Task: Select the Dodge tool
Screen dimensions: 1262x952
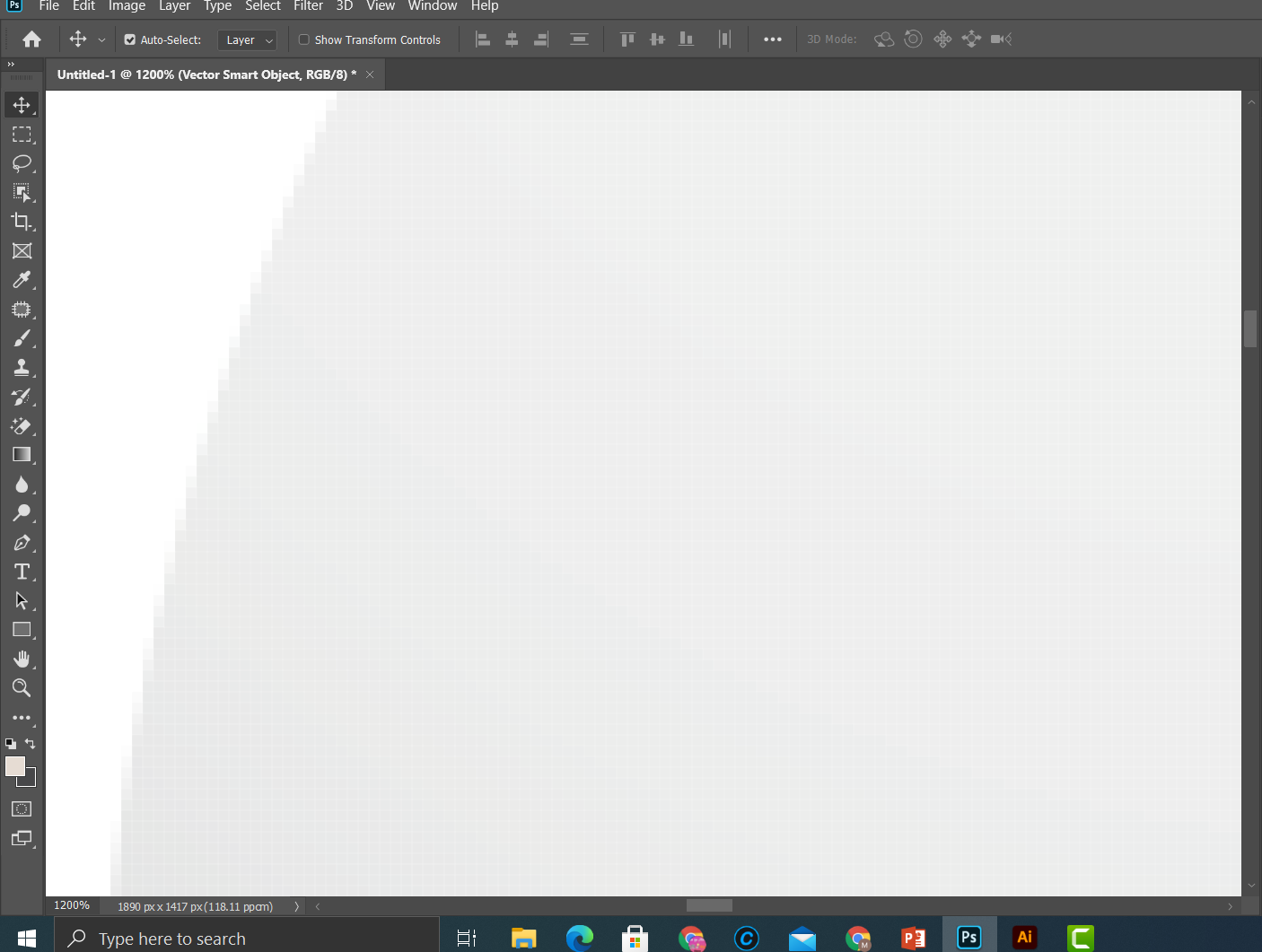Action: click(x=22, y=513)
